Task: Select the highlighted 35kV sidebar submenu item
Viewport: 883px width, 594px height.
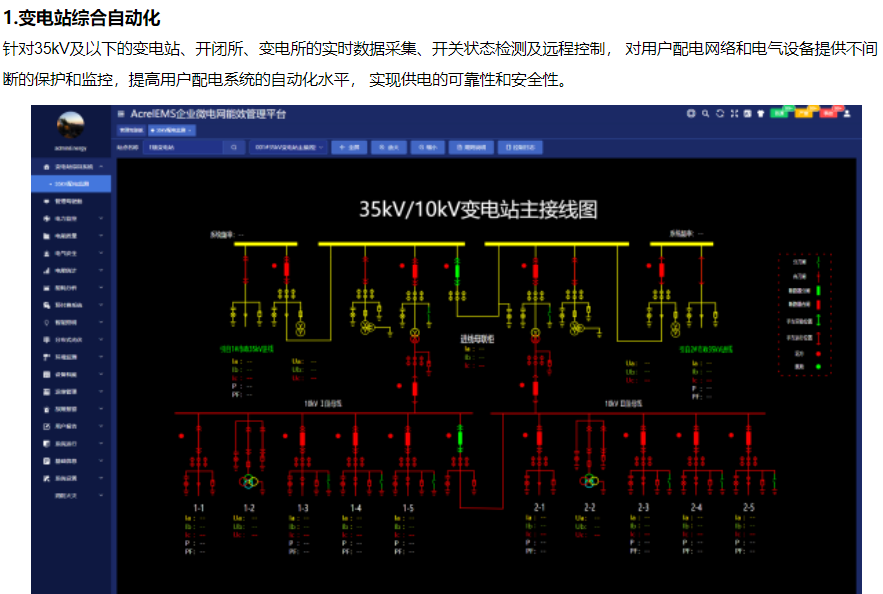Action: point(71,184)
